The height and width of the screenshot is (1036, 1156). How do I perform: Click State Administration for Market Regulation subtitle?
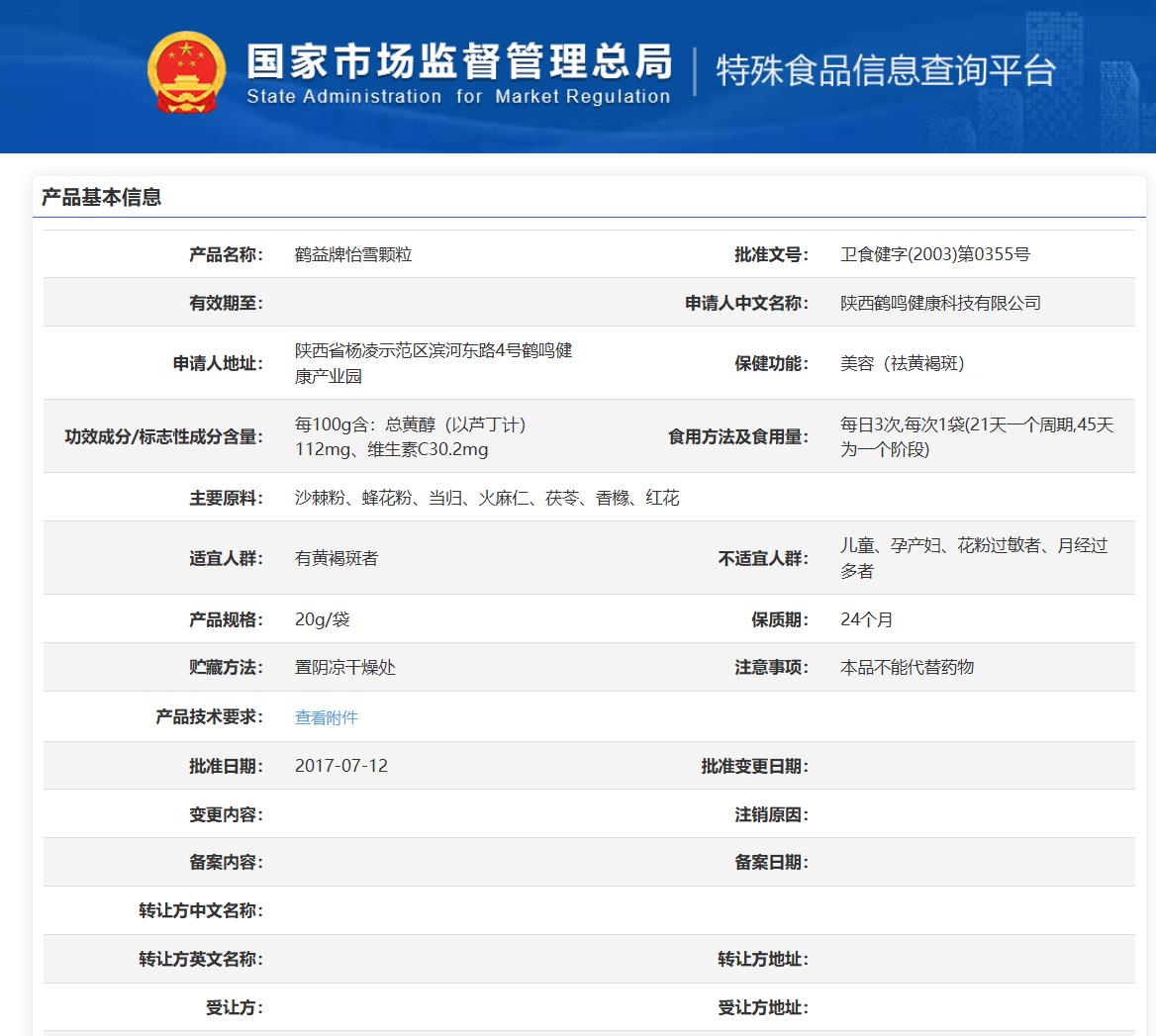(458, 97)
